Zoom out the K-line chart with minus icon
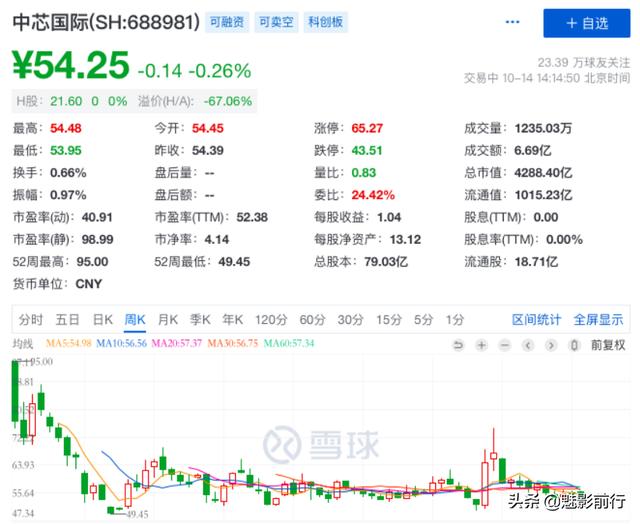Image resolution: width=640 pixels, height=524 pixels. (x=505, y=346)
